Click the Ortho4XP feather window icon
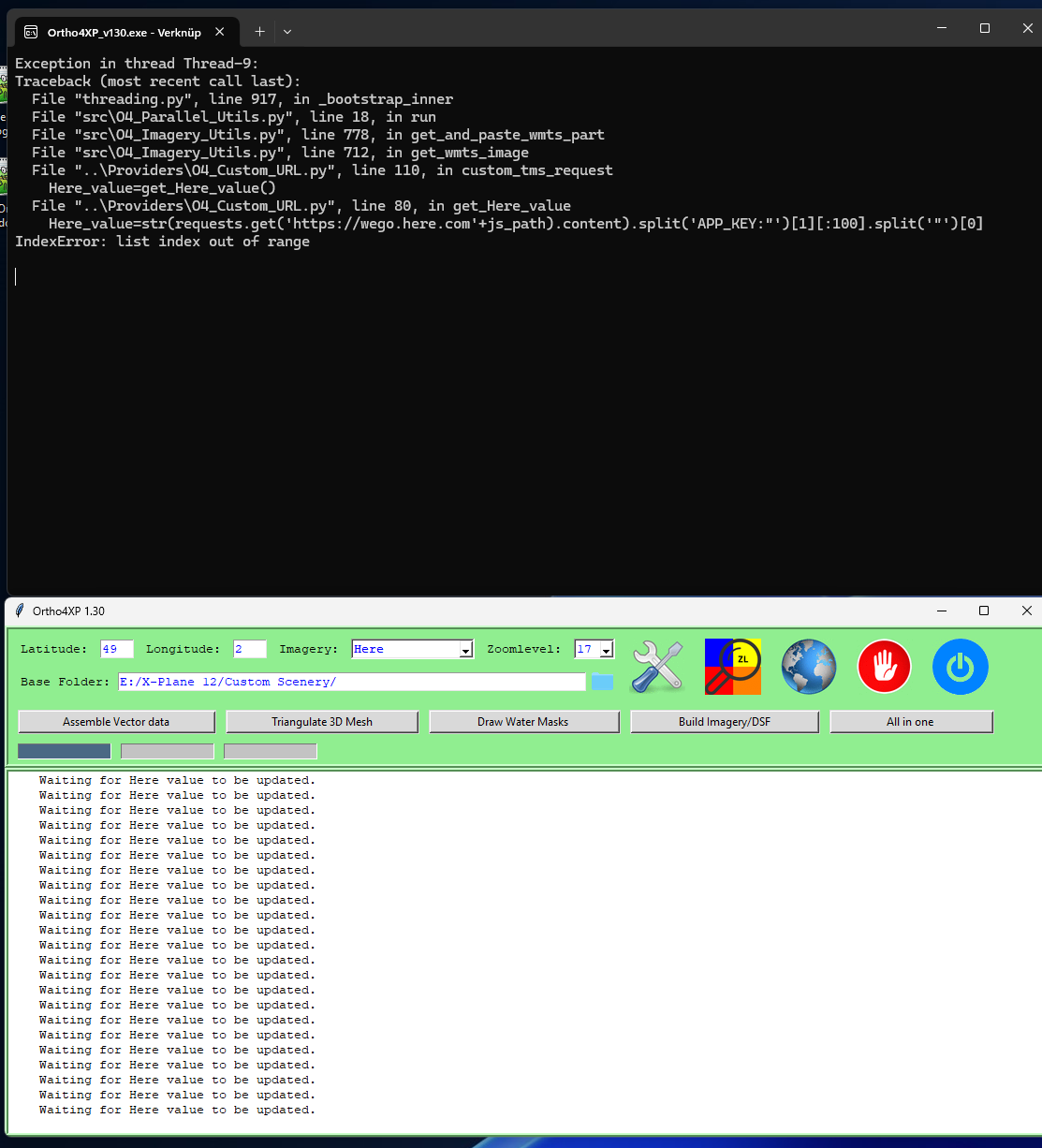 (20, 611)
